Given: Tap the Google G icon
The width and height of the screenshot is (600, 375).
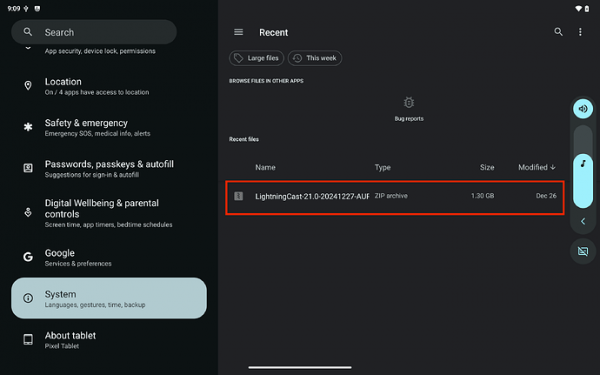Looking at the screenshot, I should [x=28, y=257].
